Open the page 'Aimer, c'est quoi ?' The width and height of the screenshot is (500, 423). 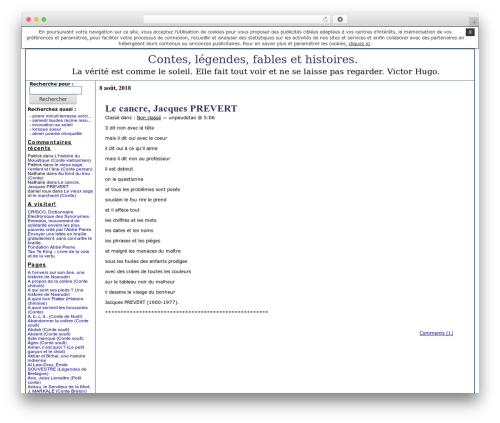point(56,349)
